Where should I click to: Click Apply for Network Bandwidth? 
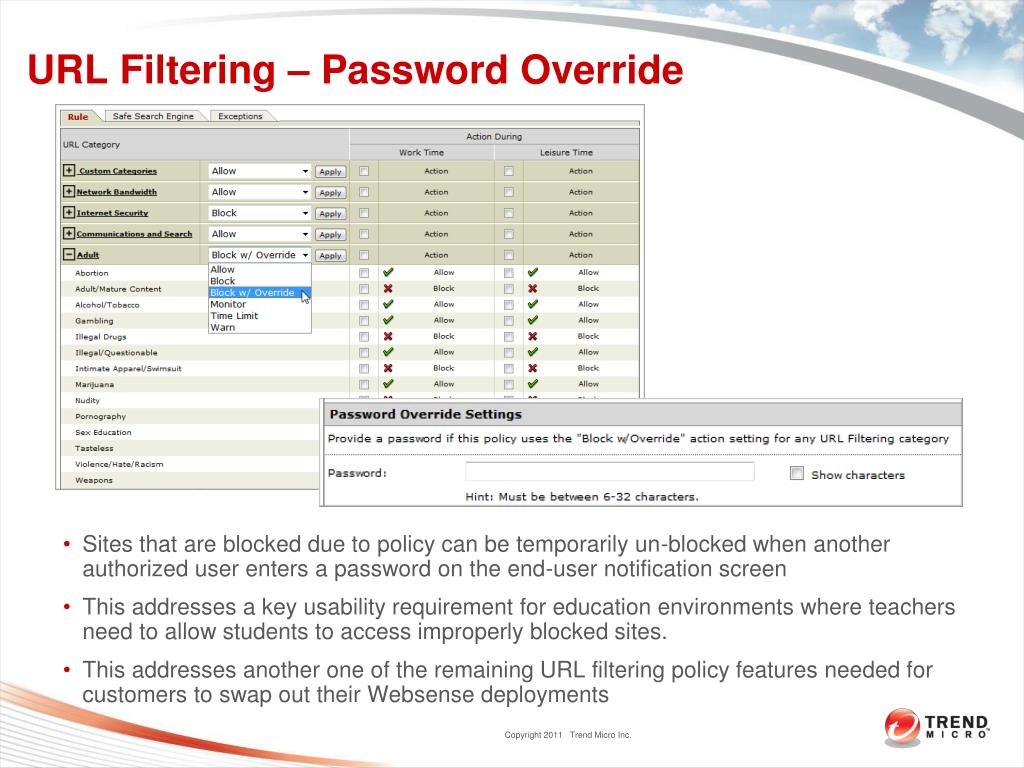pyautogui.click(x=330, y=193)
